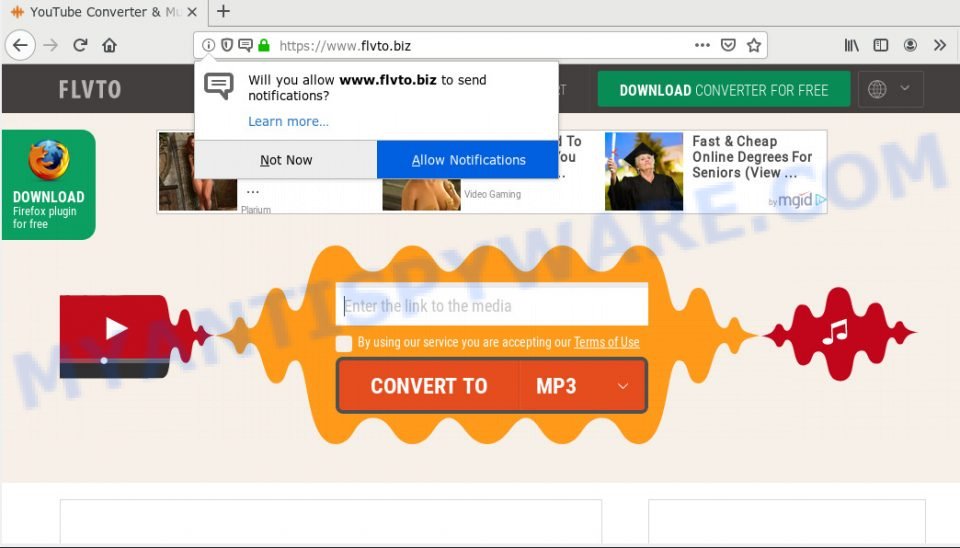Click the Firefox logo in plugin banner
The height and width of the screenshot is (548, 960).
tap(49, 160)
